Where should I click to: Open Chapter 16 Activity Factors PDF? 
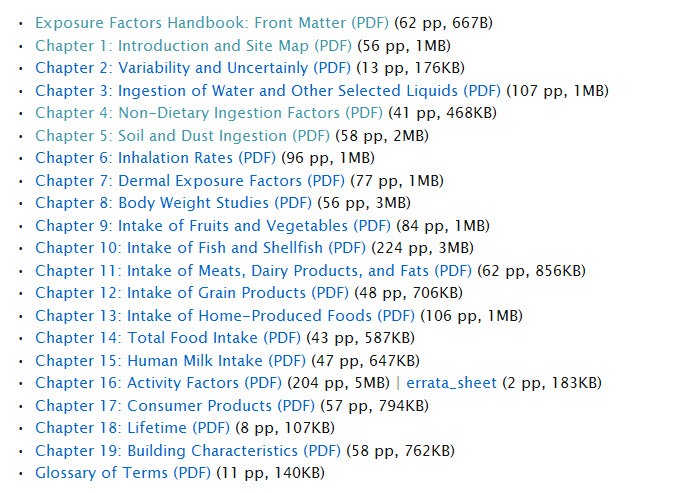point(159,383)
